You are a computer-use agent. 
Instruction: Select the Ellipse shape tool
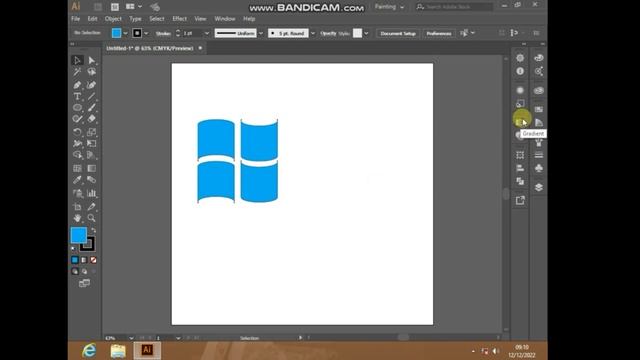[77, 108]
